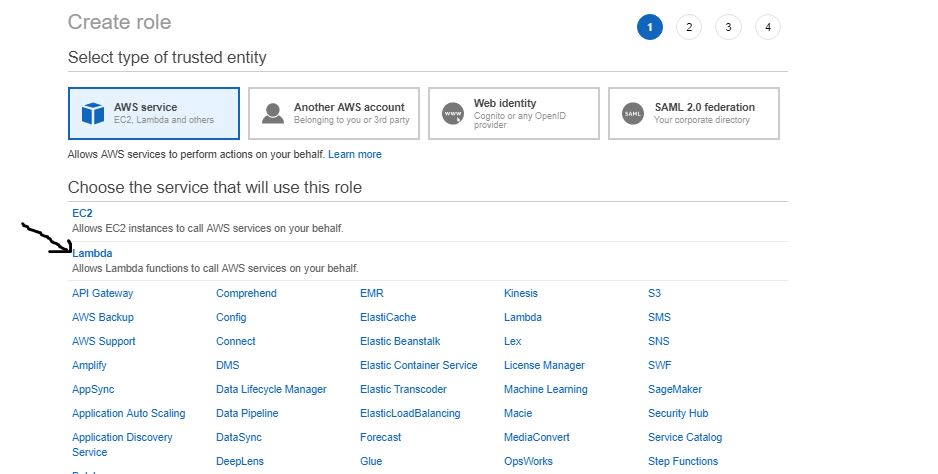
Task: Open the Learn more link
Action: 355,154
